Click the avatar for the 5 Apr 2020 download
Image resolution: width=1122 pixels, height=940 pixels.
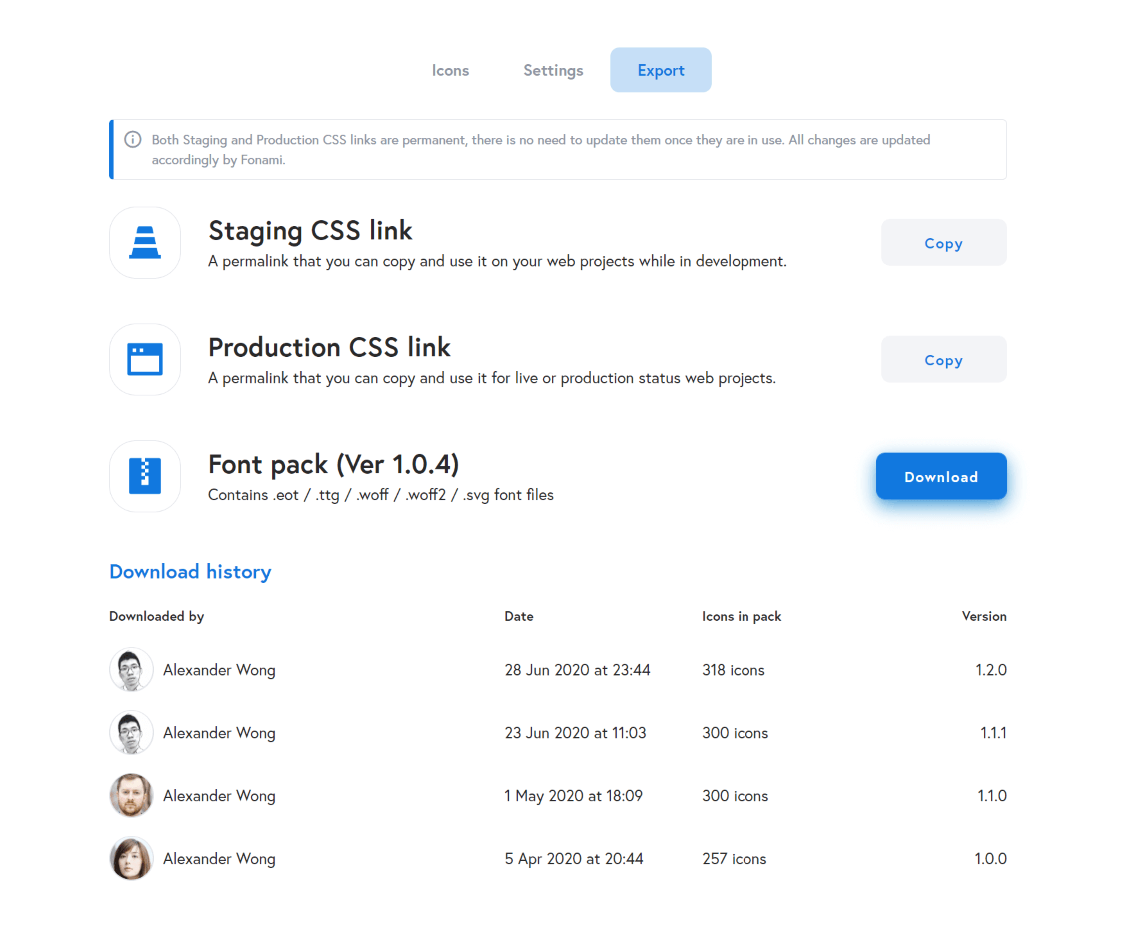[131, 858]
